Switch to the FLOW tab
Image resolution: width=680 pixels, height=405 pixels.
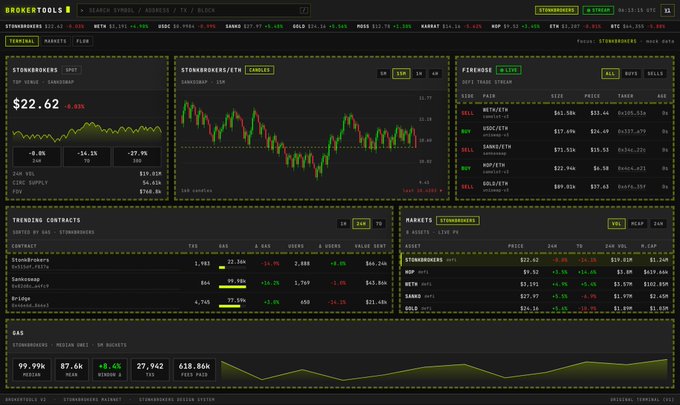[x=82, y=41]
